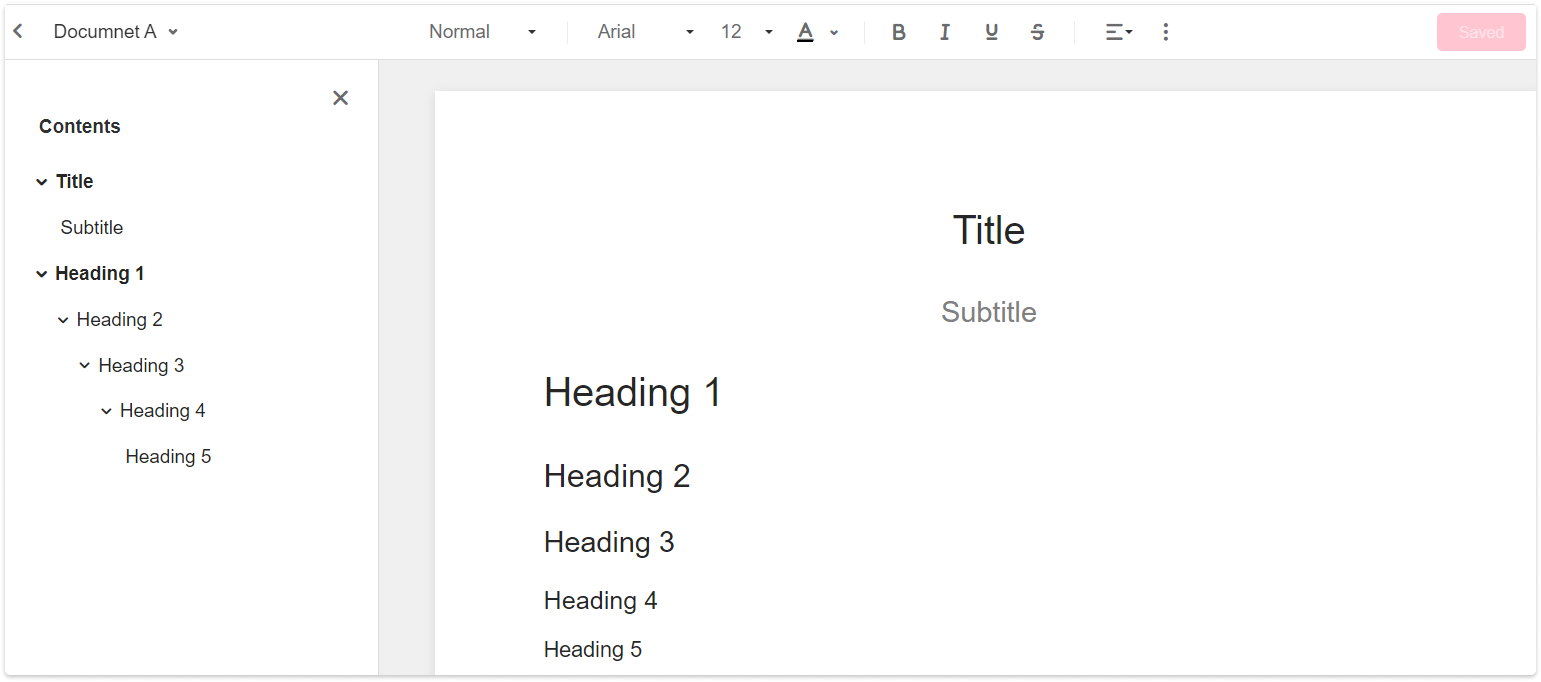This screenshot has height=682, width=1541.
Task: Collapse the Heading 1 outline chevron
Action: [41, 274]
